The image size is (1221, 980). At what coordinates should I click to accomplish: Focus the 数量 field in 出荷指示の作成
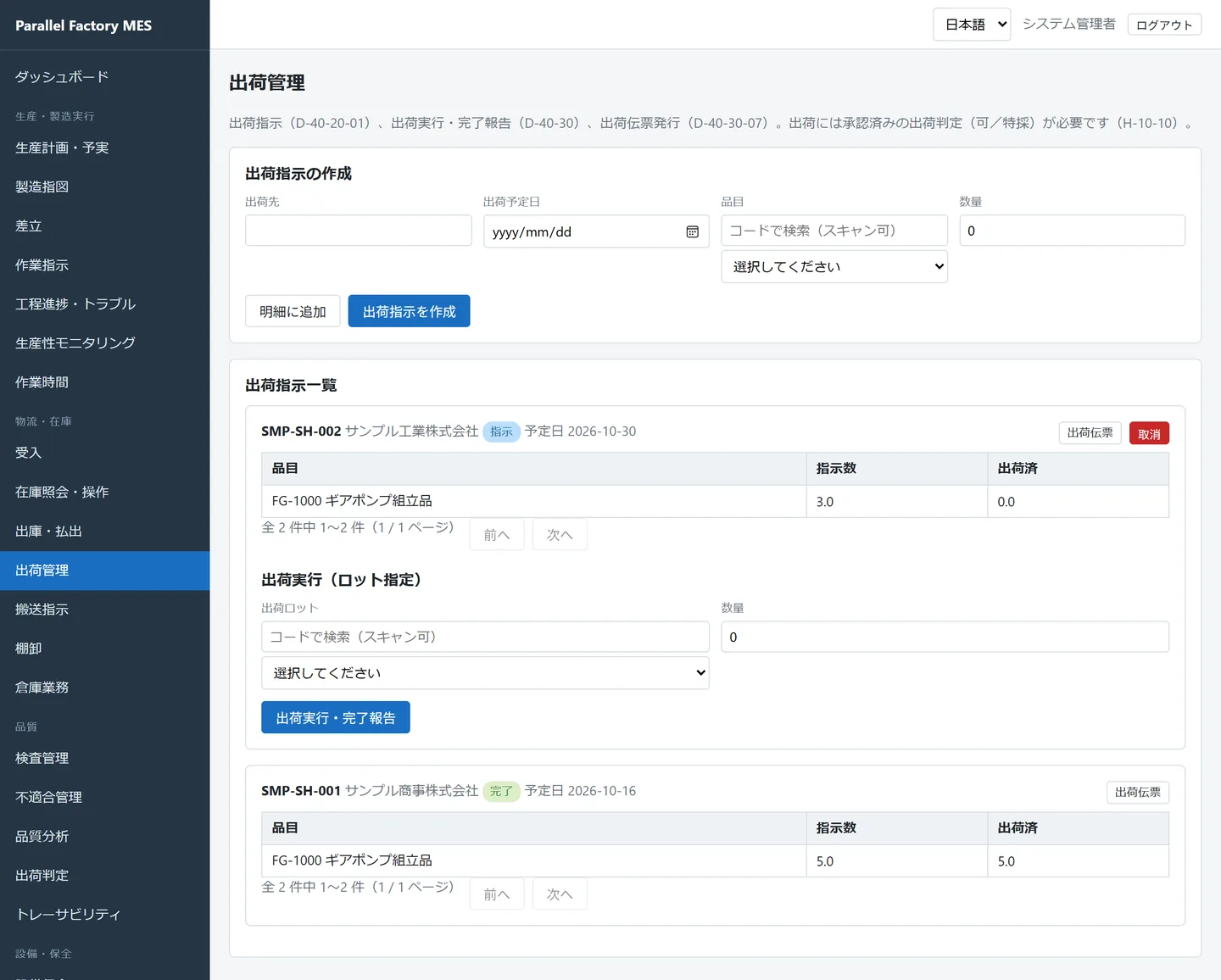click(x=1072, y=231)
